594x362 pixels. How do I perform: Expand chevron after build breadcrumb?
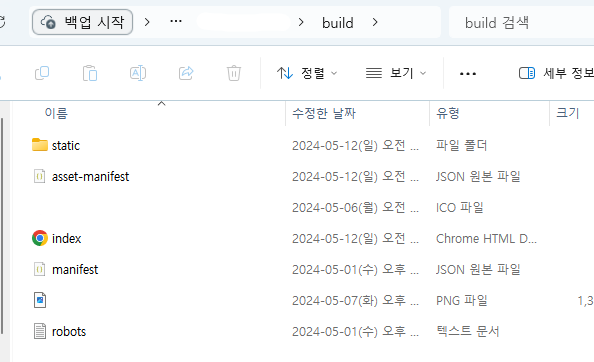375,22
